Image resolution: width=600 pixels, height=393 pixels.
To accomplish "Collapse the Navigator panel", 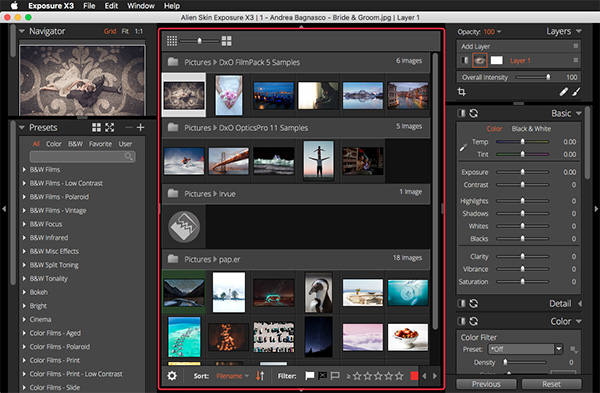I will pyautogui.click(x=22, y=31).
